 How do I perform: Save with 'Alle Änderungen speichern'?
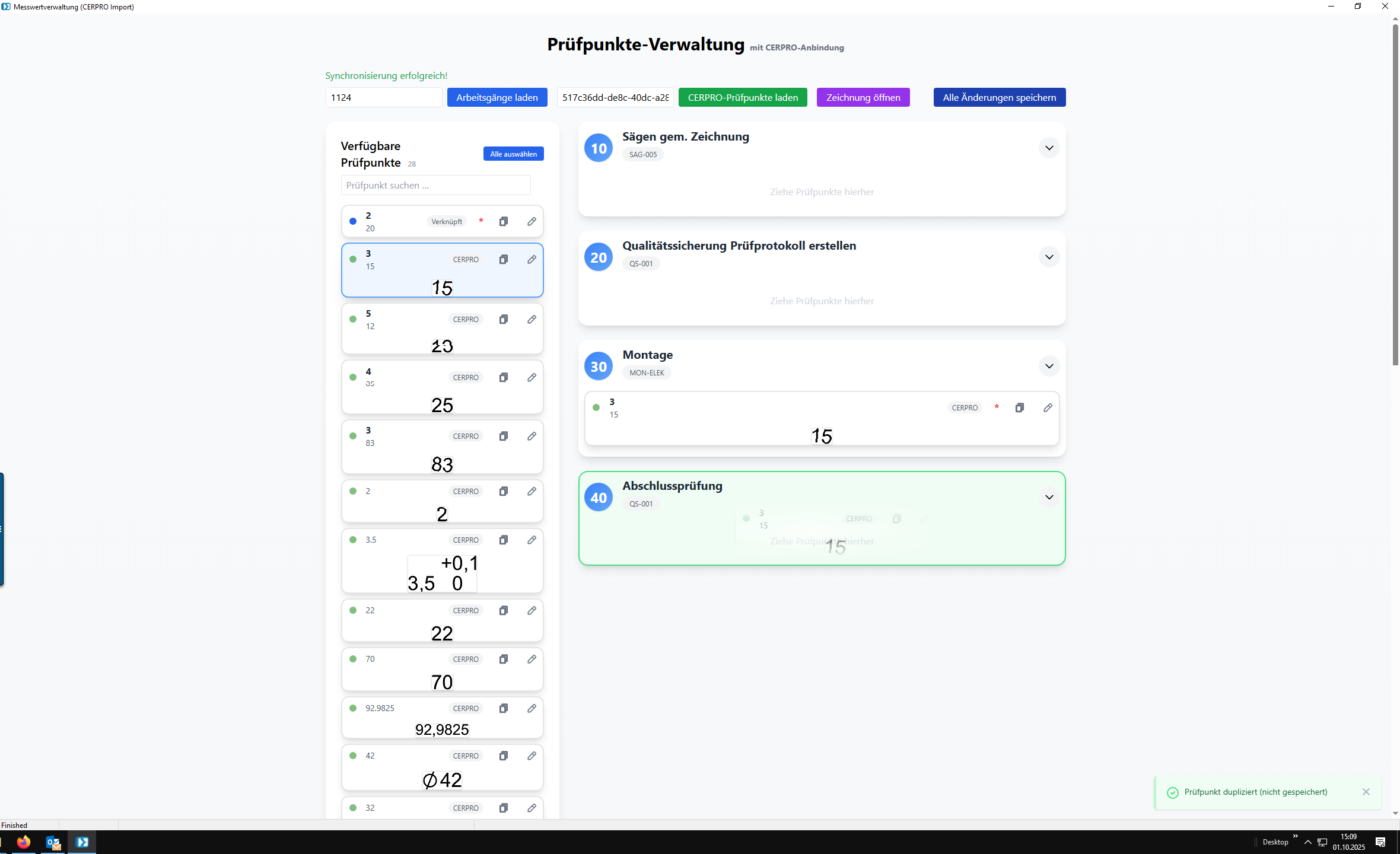pos(999,97)
